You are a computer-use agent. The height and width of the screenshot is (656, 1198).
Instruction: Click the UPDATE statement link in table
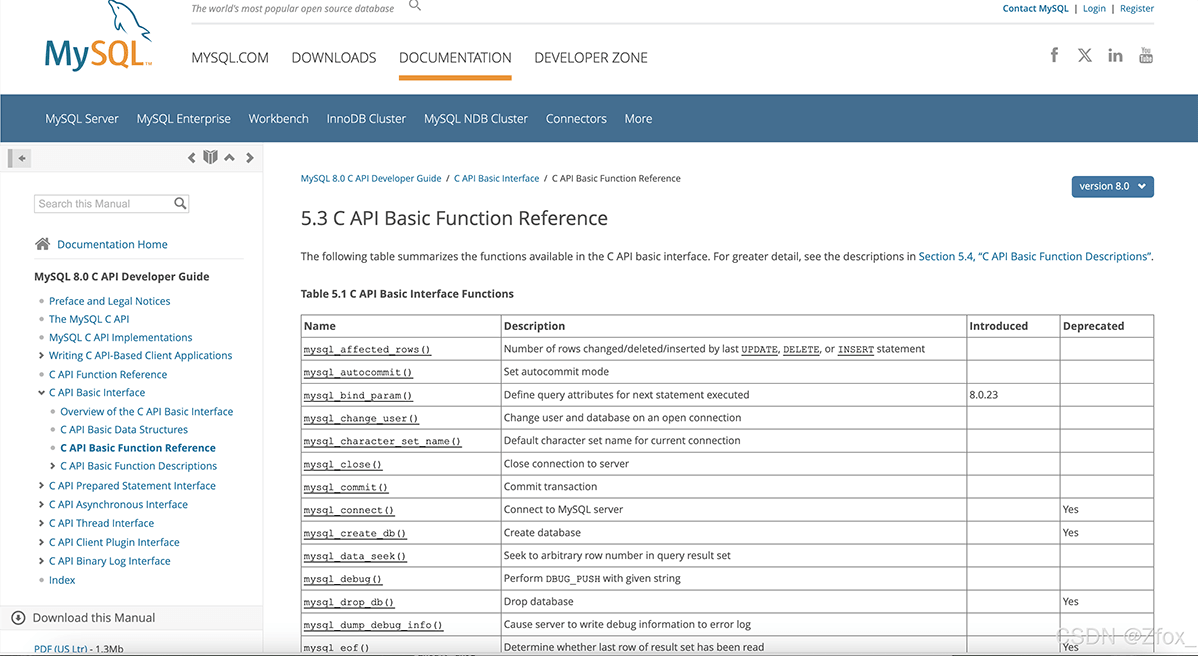tap(759, 350)
